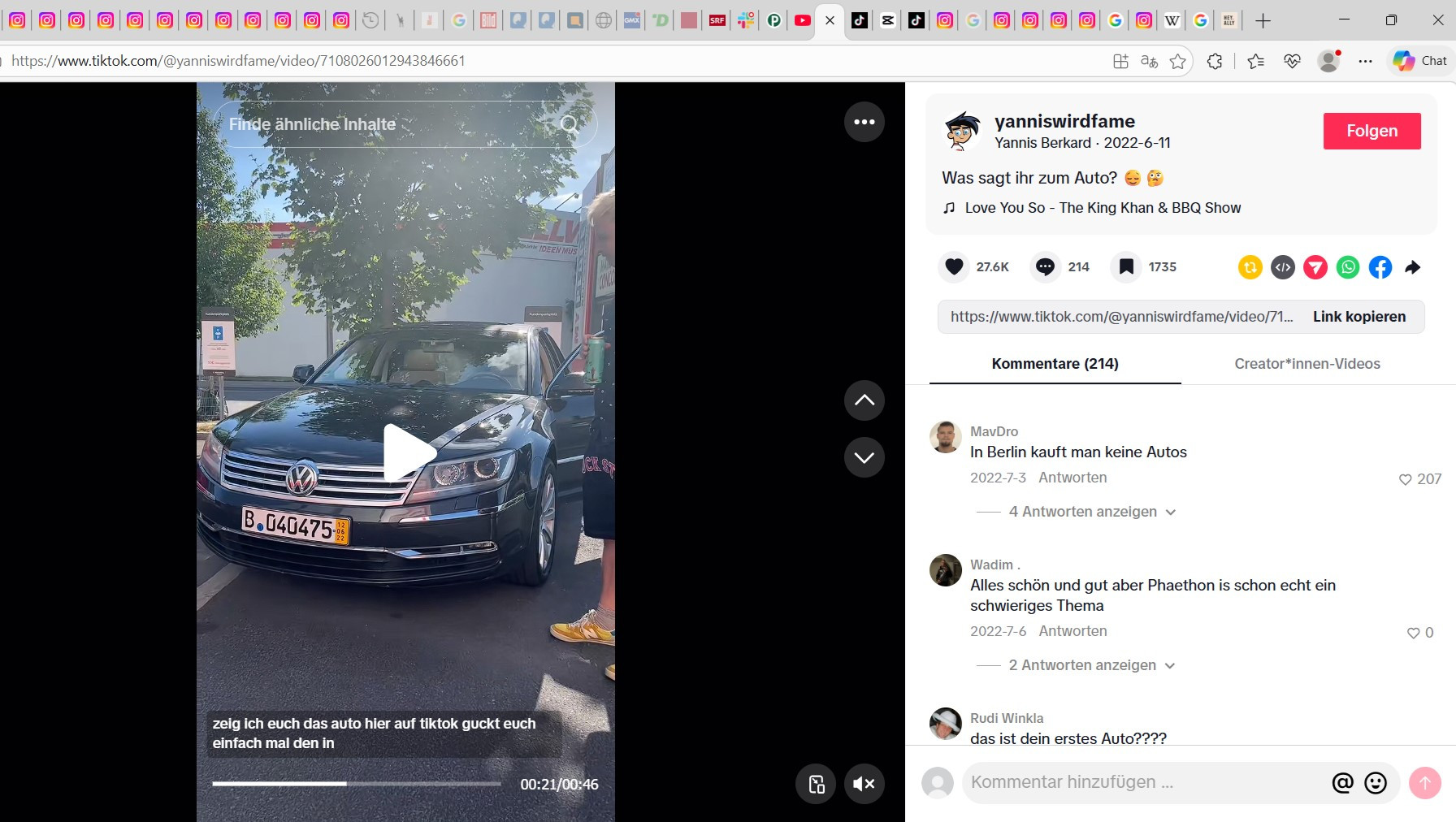Open the three-dot video options menu

pos(864,122)
